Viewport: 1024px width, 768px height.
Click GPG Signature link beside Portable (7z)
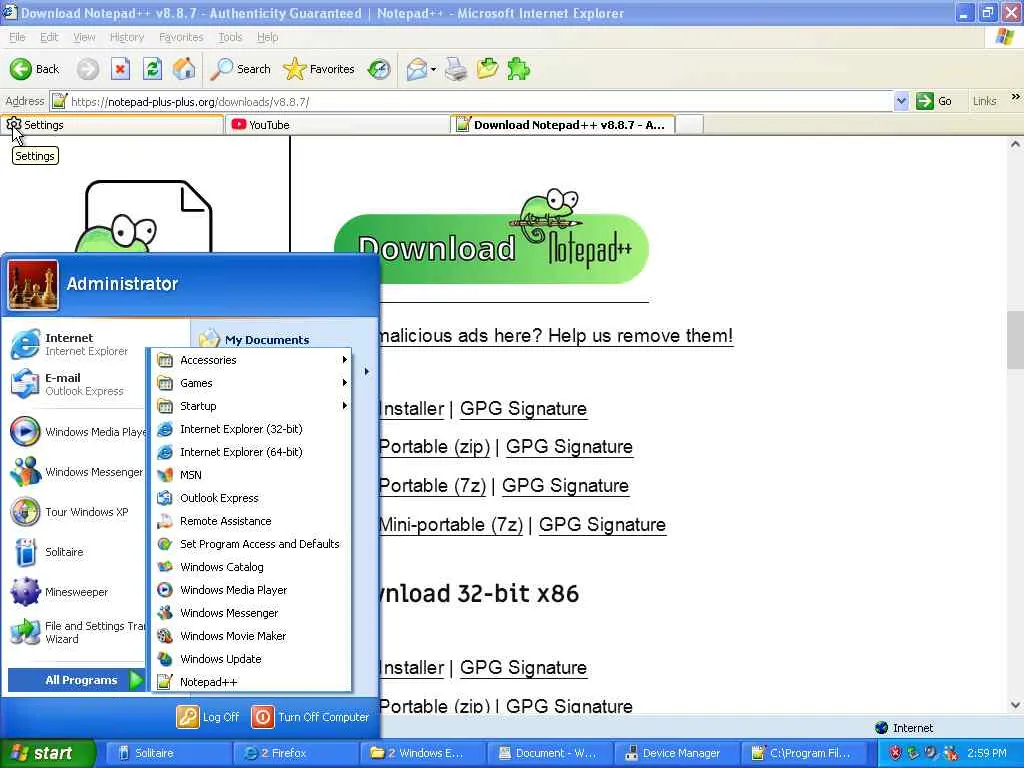point(565,485)
